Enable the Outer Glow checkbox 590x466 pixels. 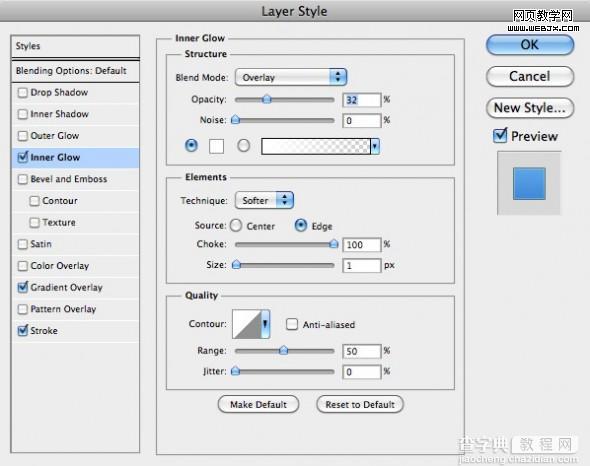(x=23, y=136)
